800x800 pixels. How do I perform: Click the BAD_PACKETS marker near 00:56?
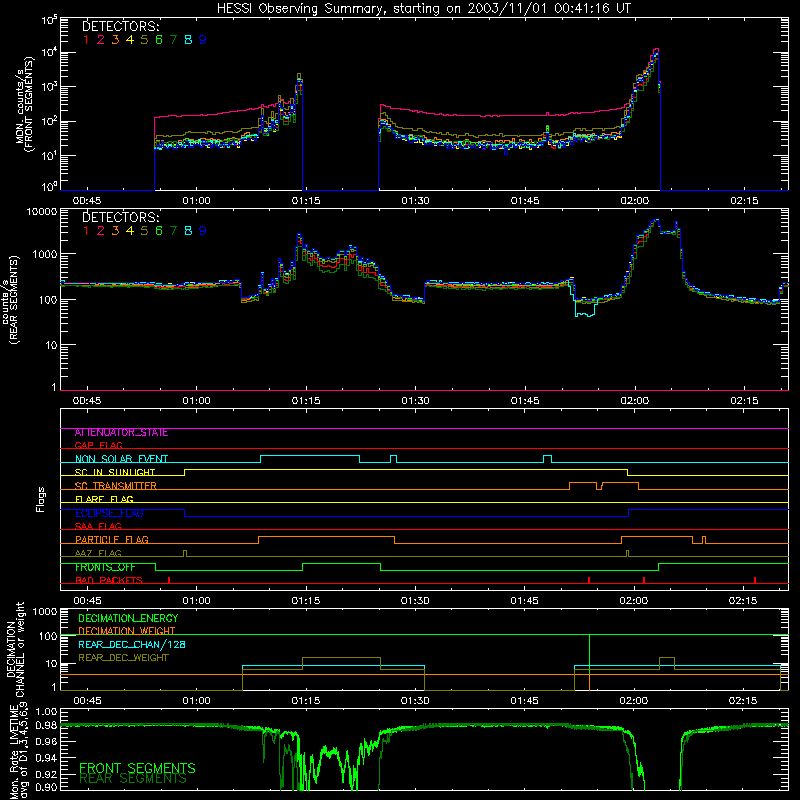[169, 580]
